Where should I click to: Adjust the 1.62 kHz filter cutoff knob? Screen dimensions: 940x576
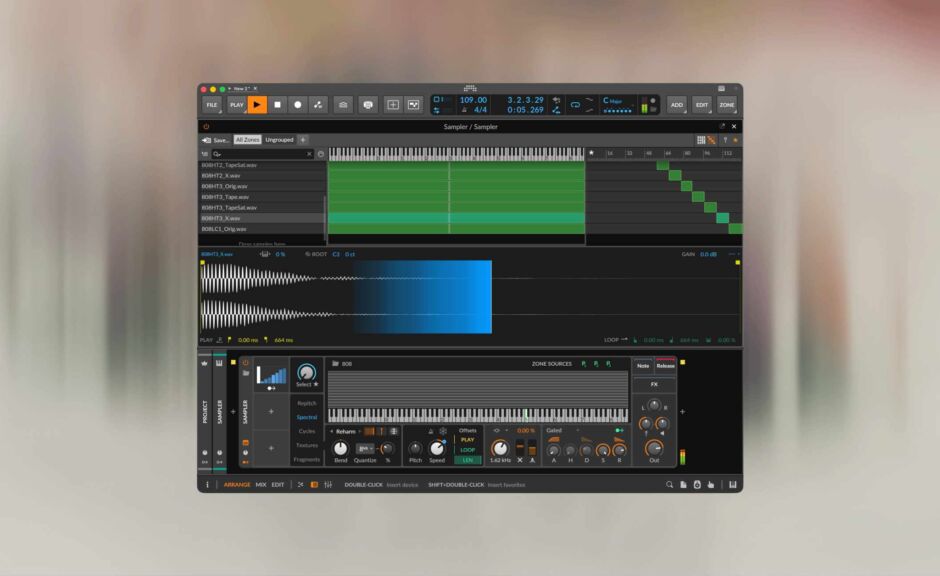pos(499,448)
